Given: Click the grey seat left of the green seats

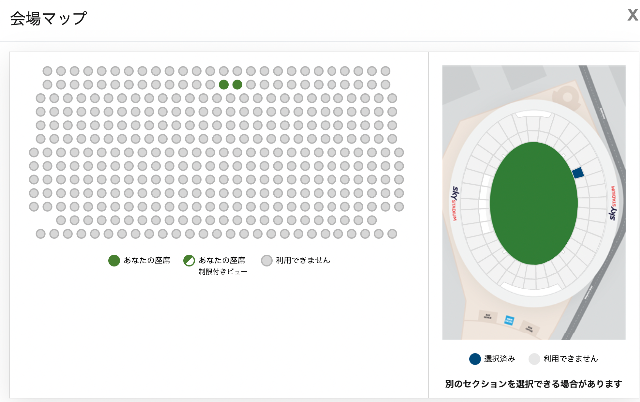Looking at the screenshot, I should point(210,84).
